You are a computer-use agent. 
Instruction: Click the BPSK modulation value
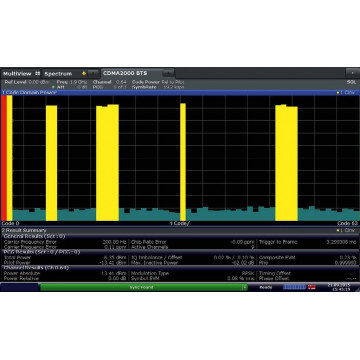pos(248,273)
